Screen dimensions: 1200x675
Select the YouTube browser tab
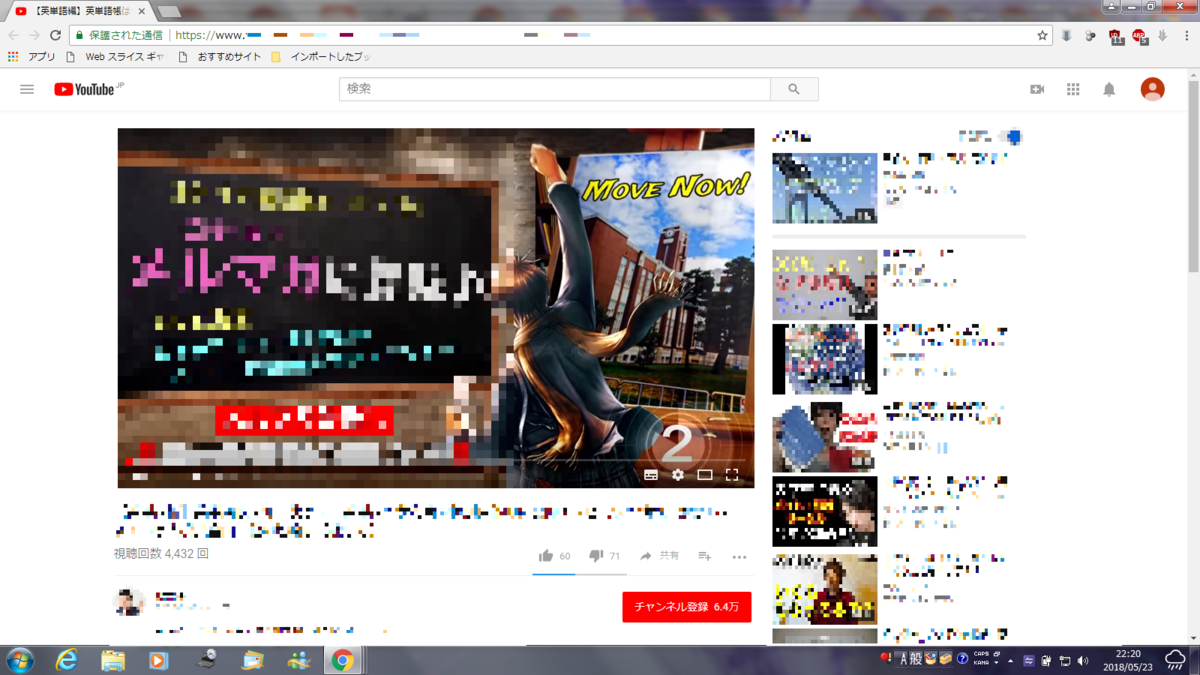point(78,11)
